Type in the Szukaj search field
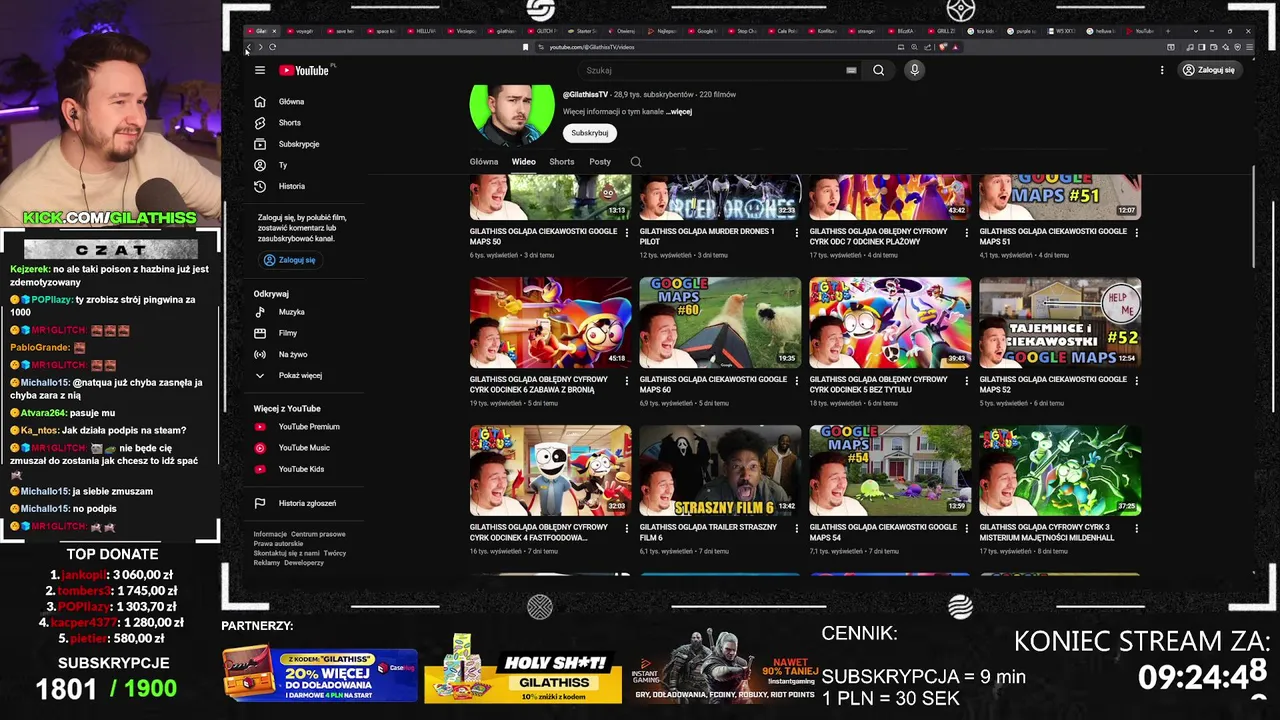Image resolution: width=1280 pixels, height=720 pixels. tap(712, 70)
